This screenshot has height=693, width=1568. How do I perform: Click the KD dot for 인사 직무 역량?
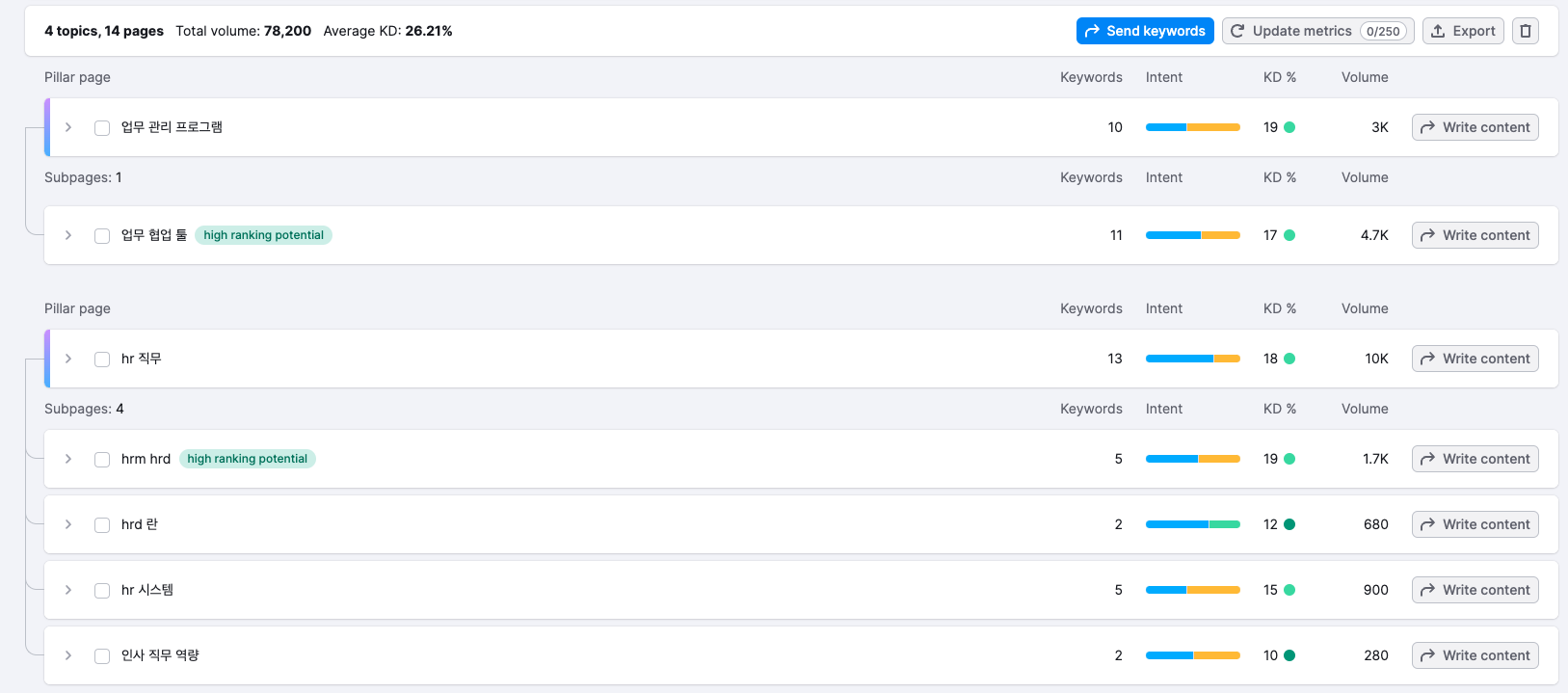coord(1289,655)
